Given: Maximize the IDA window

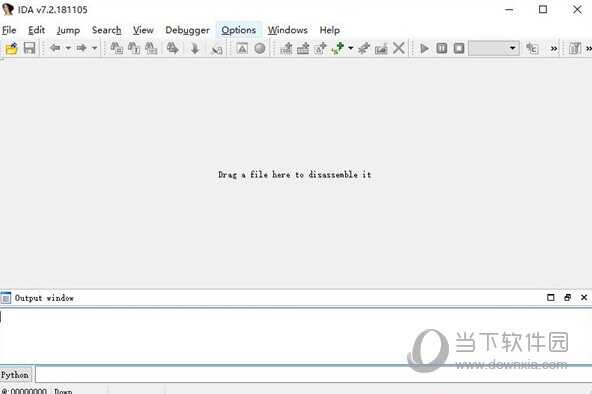Looking at the screenshot, I should [543, 9].
